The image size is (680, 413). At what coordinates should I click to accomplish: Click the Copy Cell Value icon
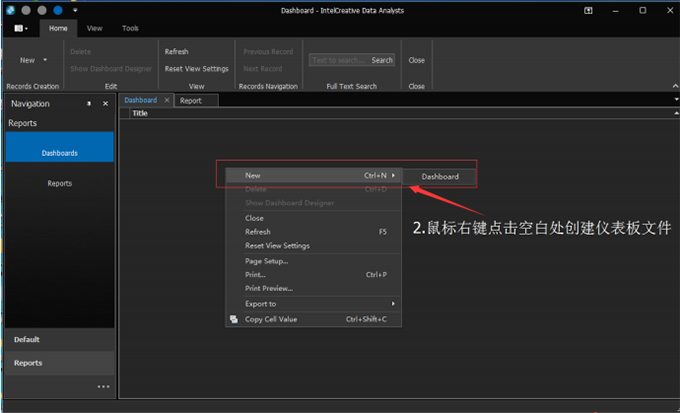pyautogui.click(x=234, y=319)
